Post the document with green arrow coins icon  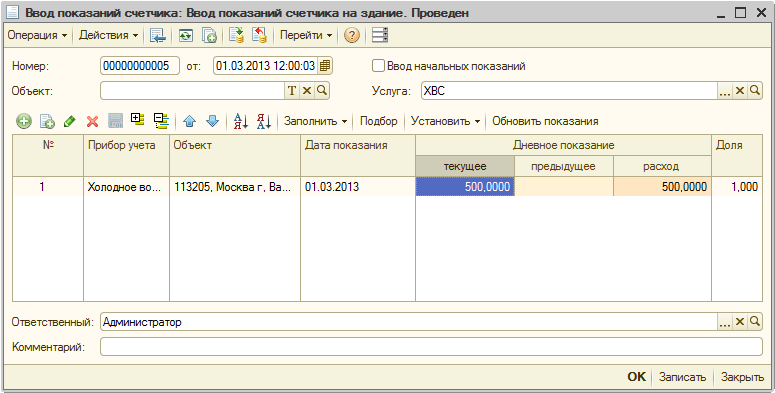[x=236, y=35]
